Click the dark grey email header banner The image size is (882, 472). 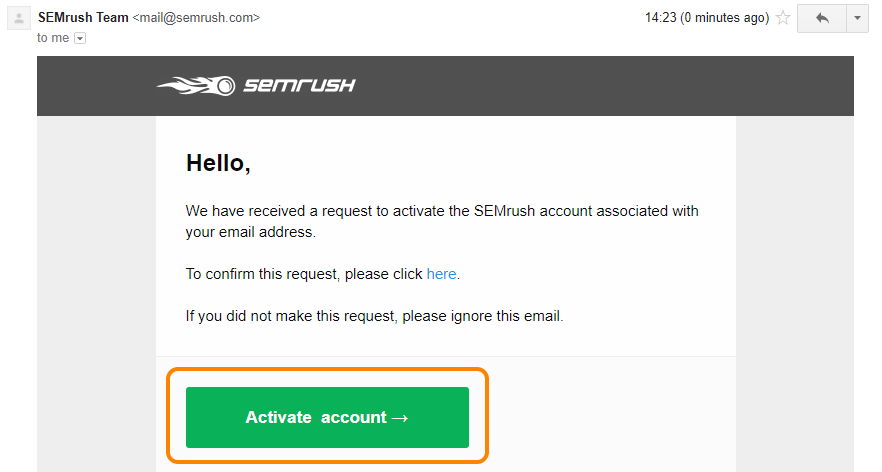[446, 86]
